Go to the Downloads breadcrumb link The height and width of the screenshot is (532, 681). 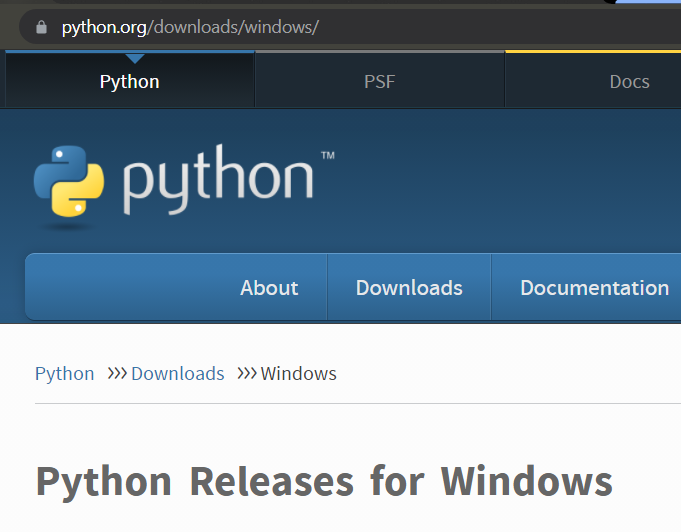[x=178, y=373]
